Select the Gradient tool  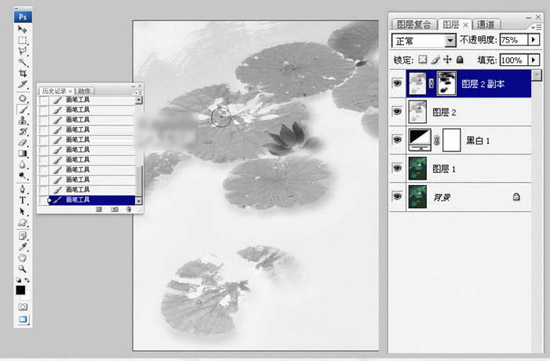(x=22, y=153)
